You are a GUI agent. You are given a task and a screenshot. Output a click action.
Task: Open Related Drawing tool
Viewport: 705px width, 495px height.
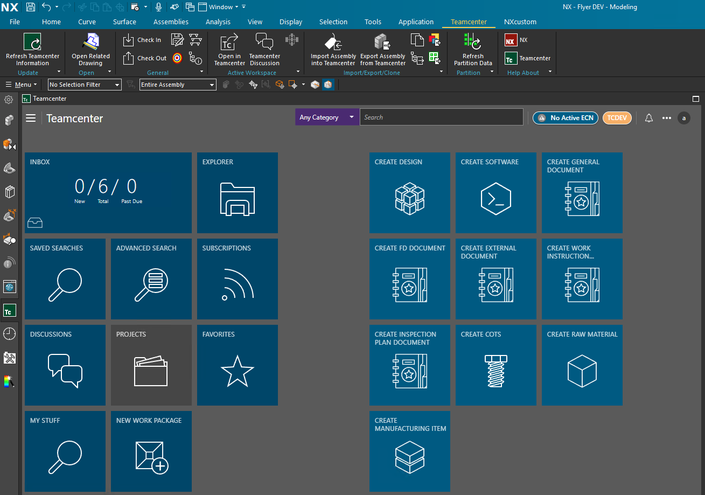coord(91,49)
